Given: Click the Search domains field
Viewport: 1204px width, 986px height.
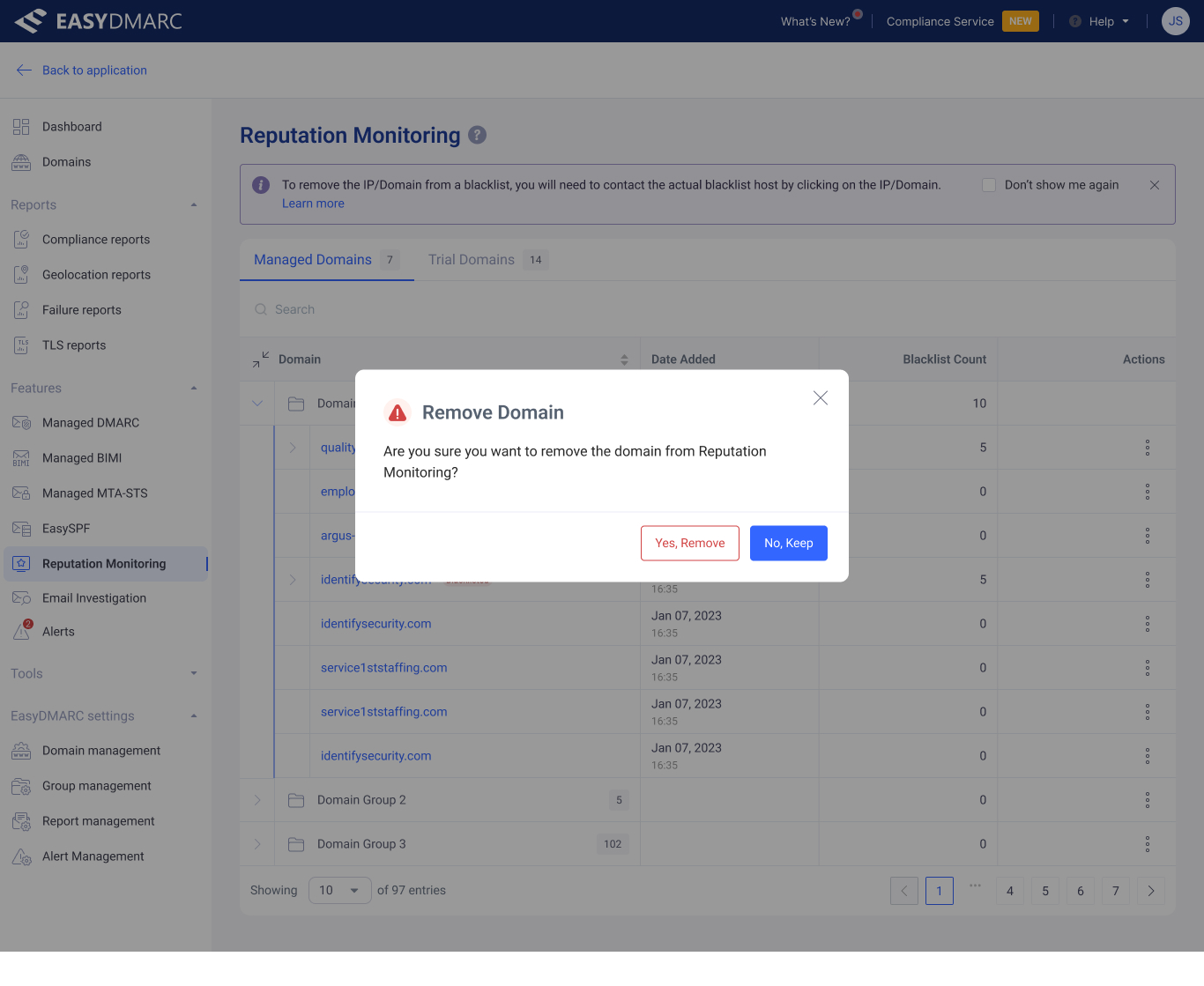Looking at the screenshot, I should click(x=708, y=309).
